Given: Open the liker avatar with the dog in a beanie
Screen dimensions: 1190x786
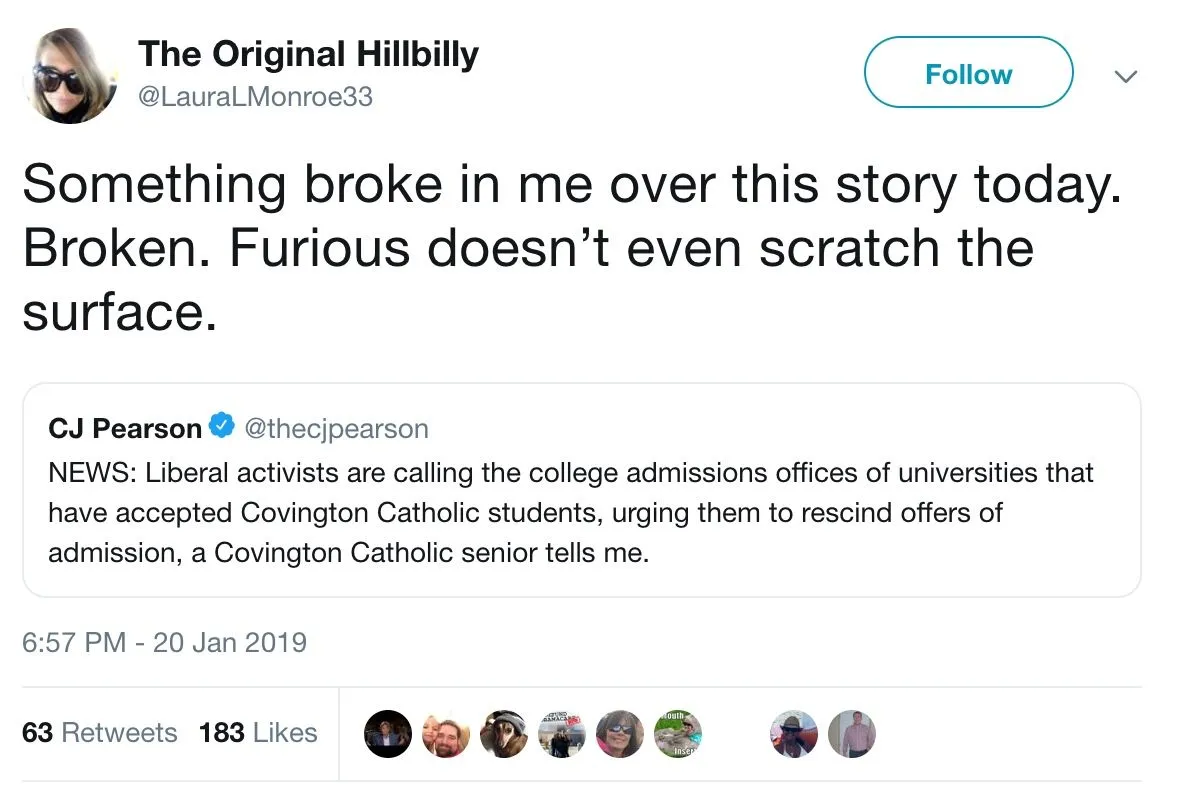Looking at the screenshot, I should coord(503,734).
